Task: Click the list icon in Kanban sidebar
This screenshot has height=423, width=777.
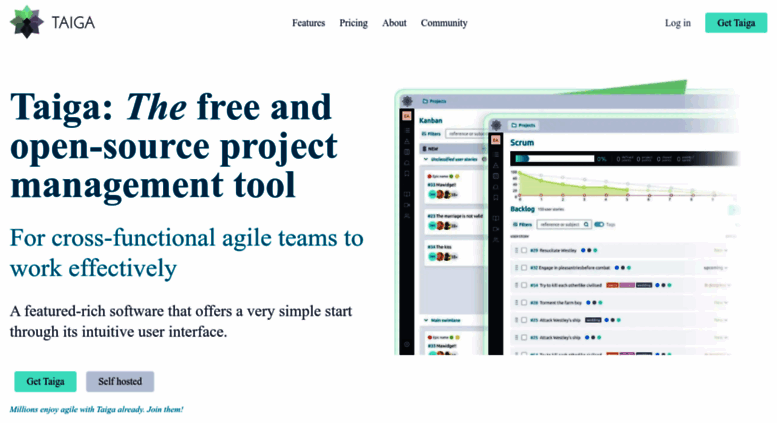Action: 407,130
